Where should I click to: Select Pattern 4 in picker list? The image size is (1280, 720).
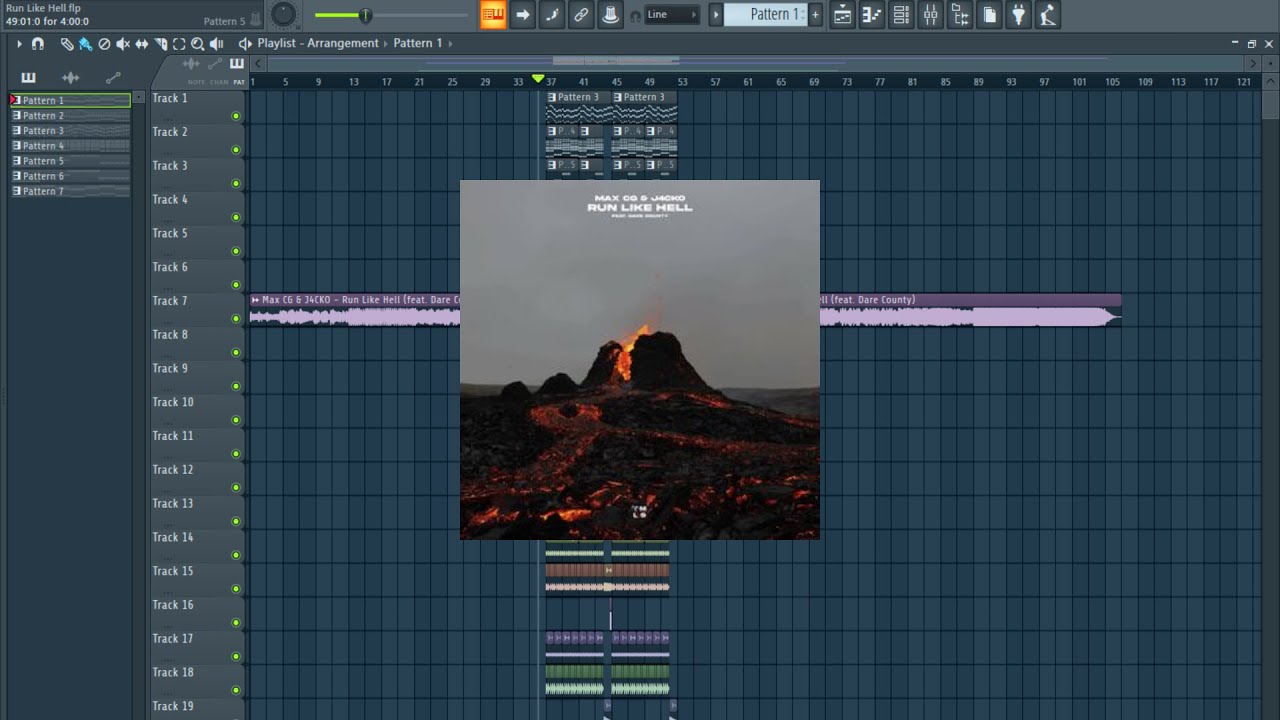pyautogui.click(x=70, y=146)
